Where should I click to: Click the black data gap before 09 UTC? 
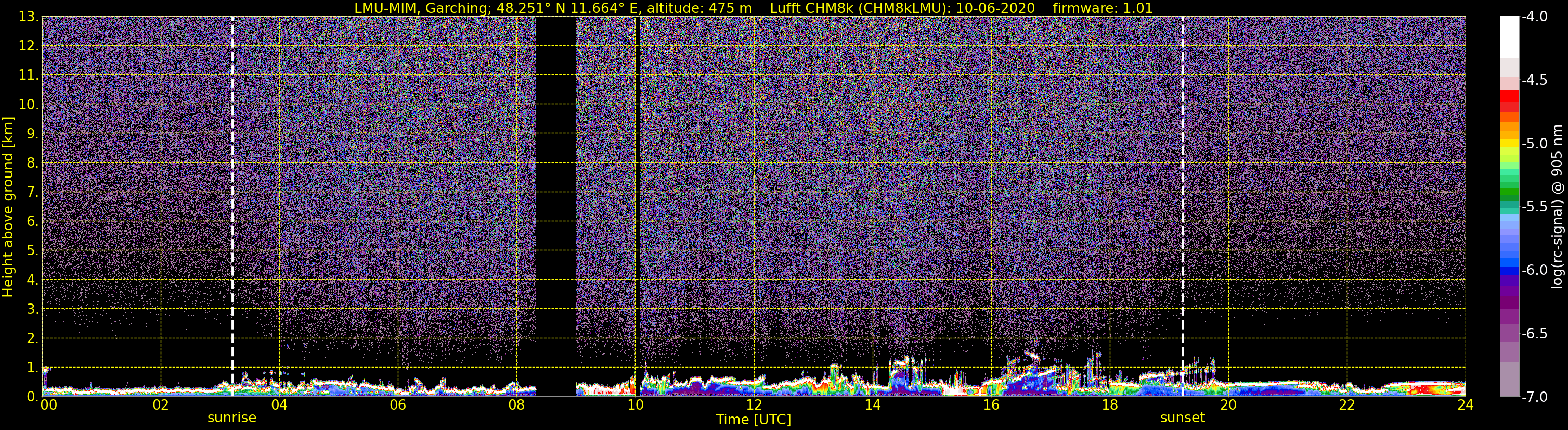556,207
